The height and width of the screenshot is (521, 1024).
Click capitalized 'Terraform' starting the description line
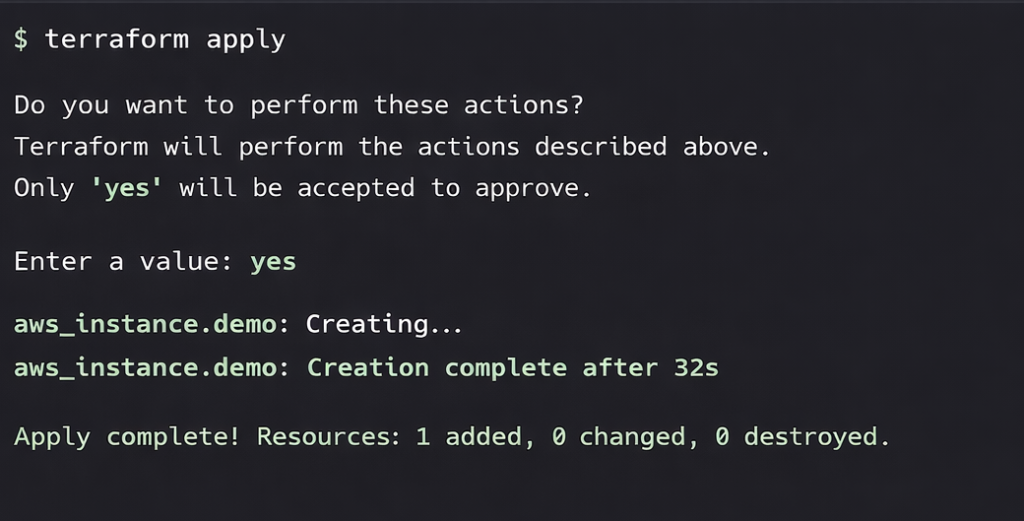click(x=81, y=147)
